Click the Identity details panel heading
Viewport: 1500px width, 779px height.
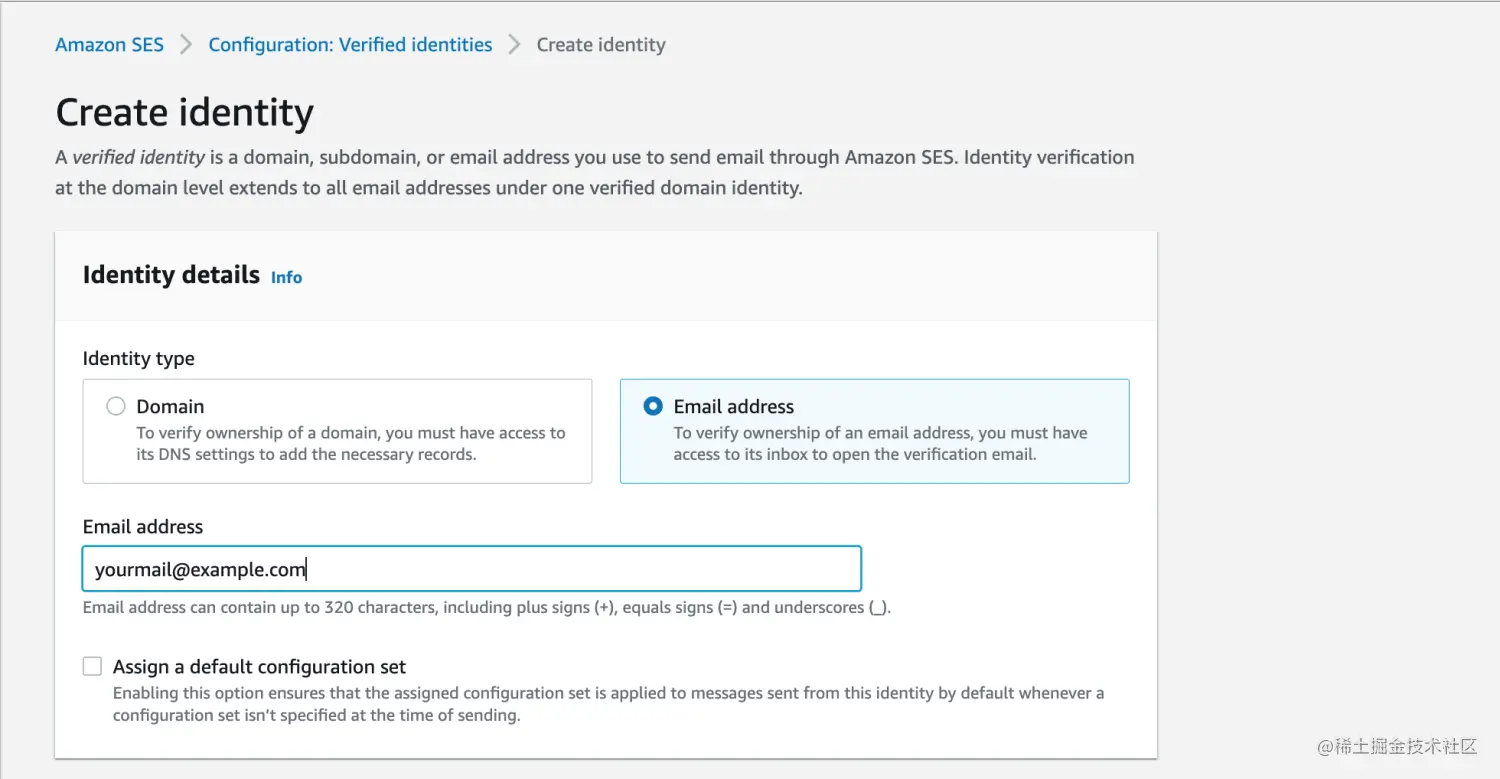[171, 275]
